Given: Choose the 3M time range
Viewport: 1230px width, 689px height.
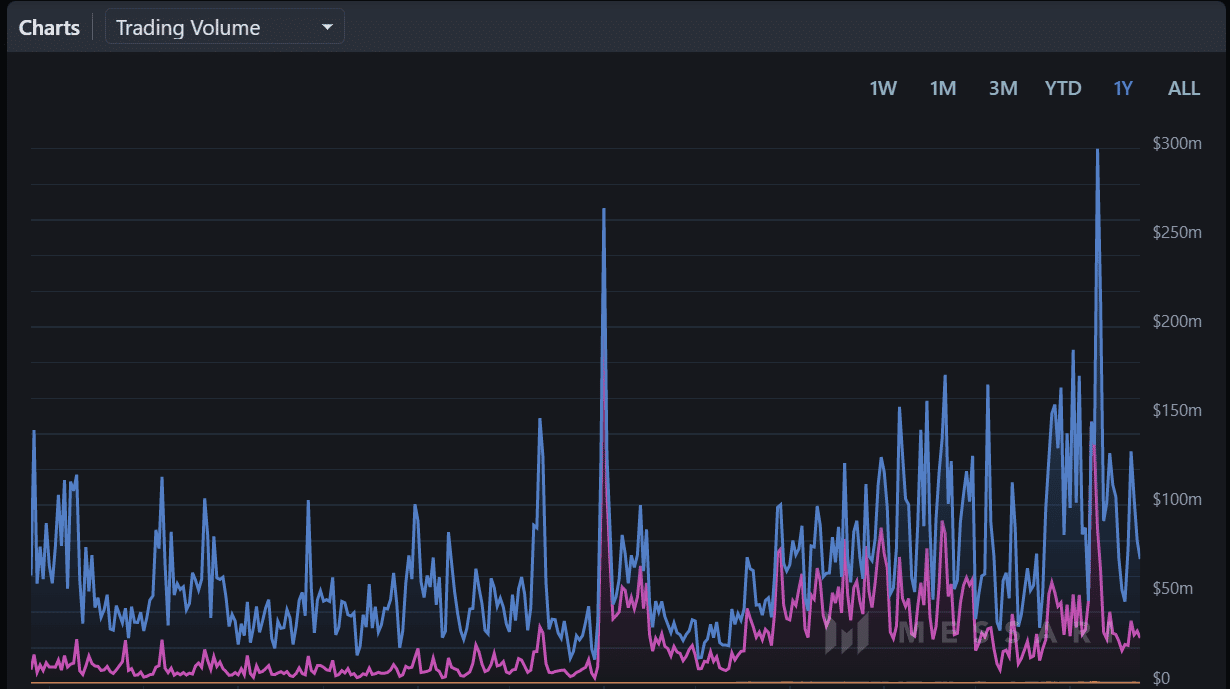Looking at the screenshot, I should tap(1003, 88).
